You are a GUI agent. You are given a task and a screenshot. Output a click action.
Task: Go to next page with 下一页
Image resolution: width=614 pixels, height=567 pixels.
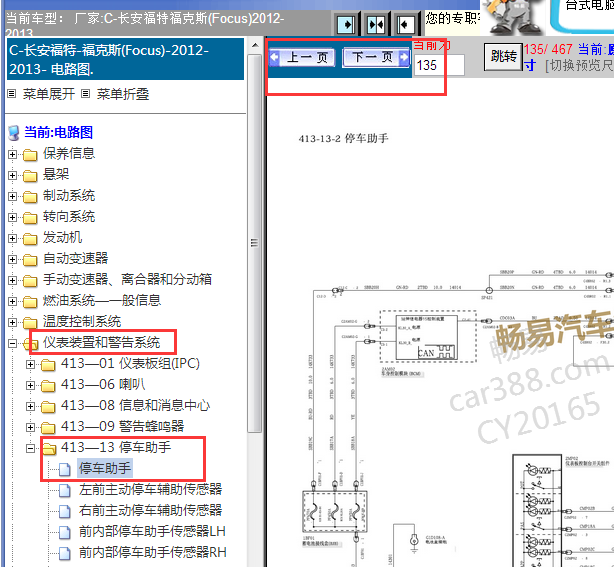376,58
